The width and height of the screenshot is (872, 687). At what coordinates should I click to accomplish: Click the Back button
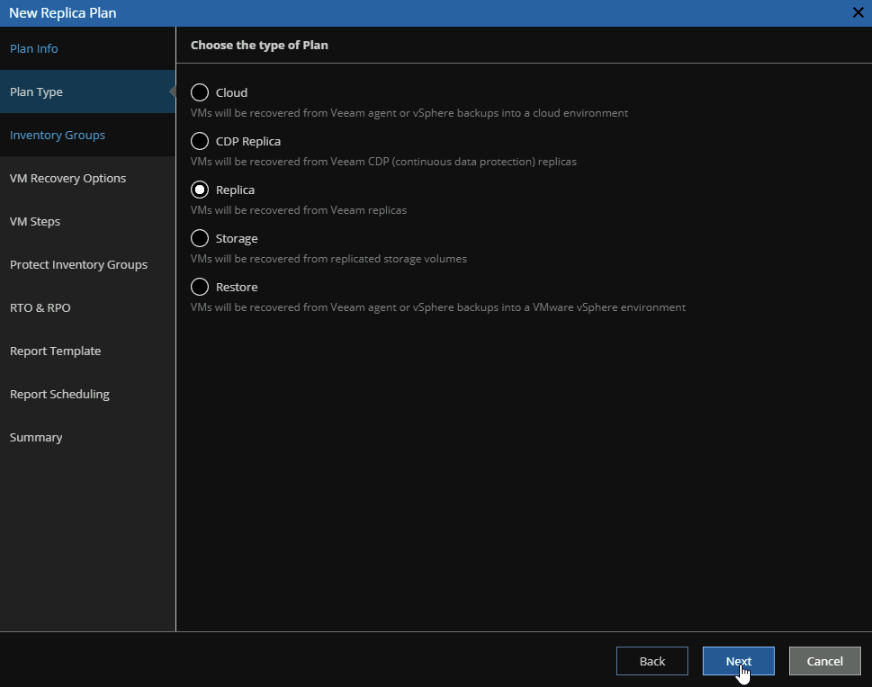(652, 661)
